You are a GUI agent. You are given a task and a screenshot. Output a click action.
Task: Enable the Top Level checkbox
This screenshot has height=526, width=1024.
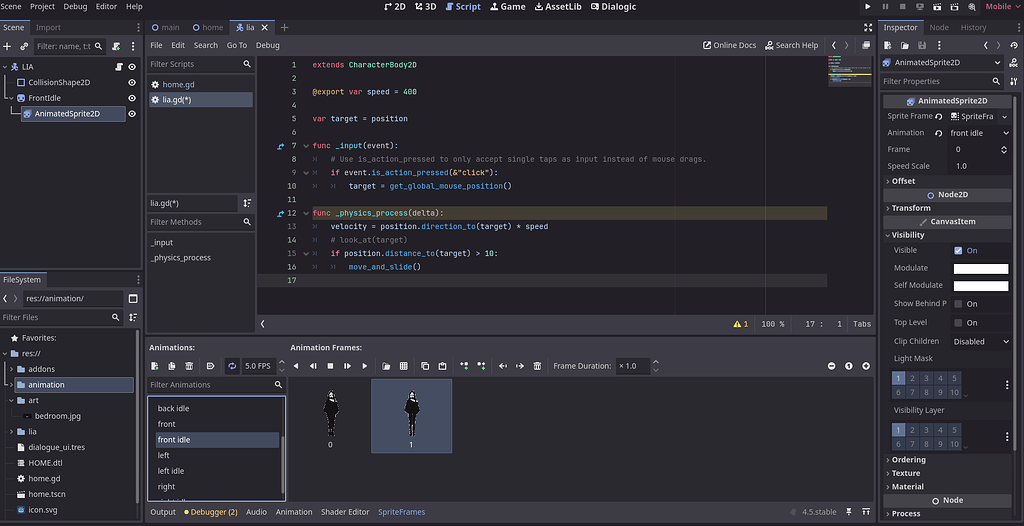pyautogui.click(x=958, y=323)
